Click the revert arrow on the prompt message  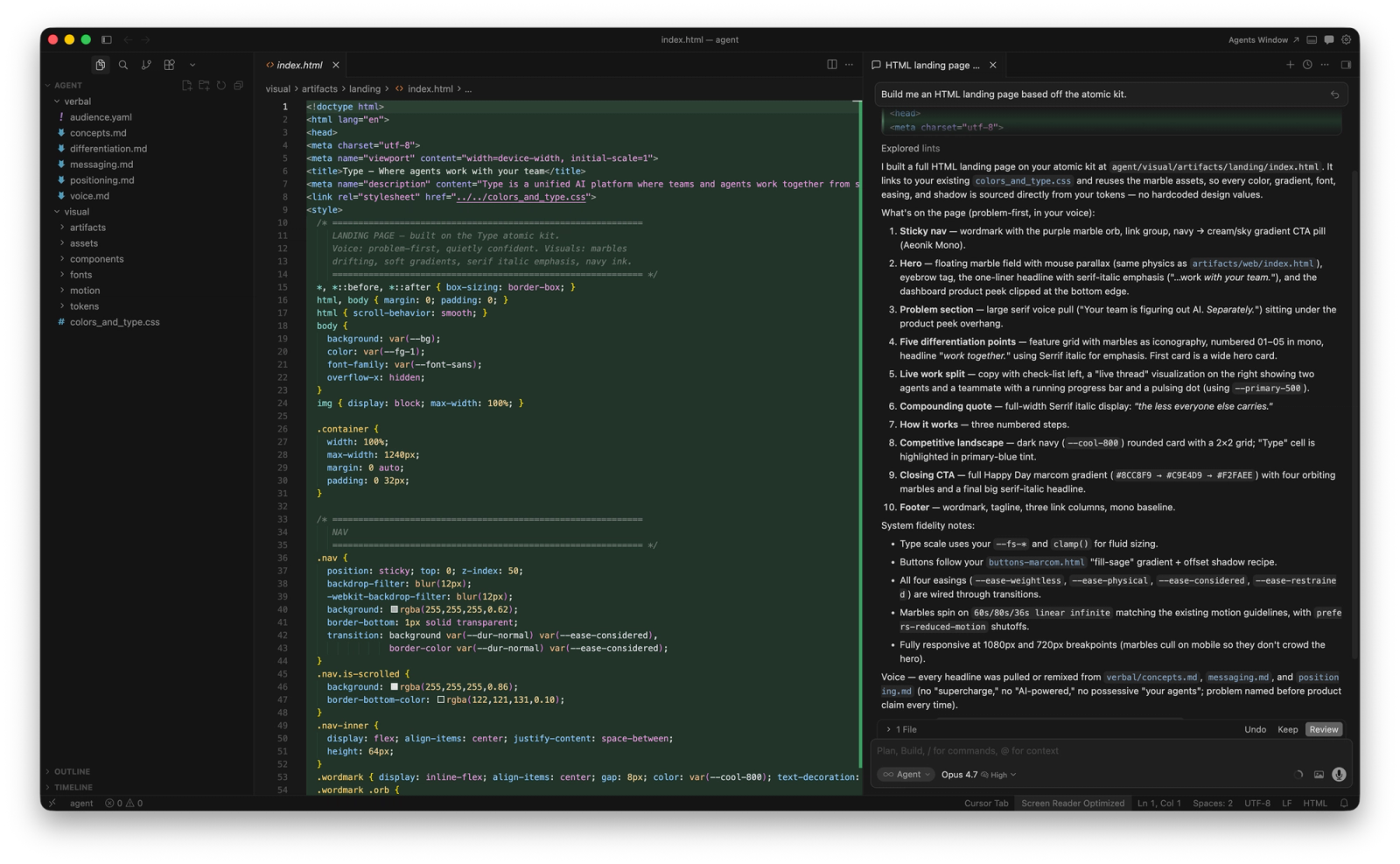coord(1334,95)
